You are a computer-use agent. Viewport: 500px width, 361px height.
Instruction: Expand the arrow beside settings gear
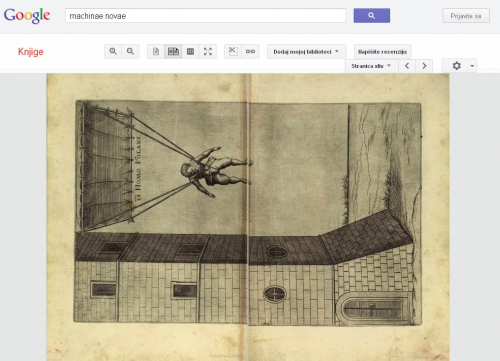pos(472,66)
